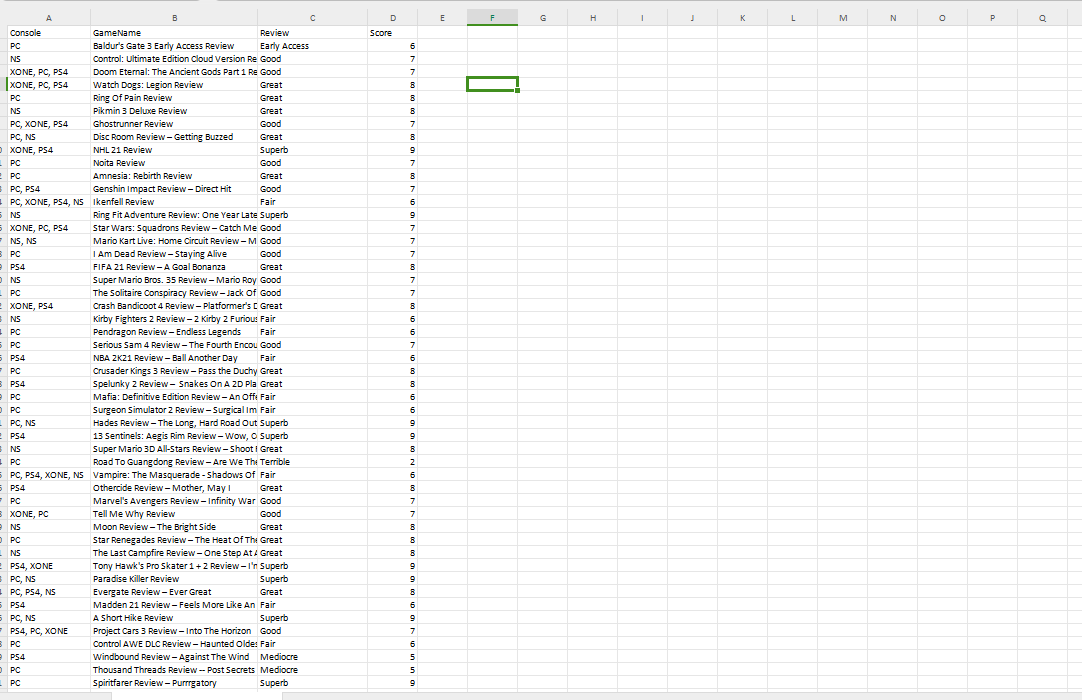Select Disc Room Review – Getting Buzzed cell
1082x700 pixels.
click(174, 137)
